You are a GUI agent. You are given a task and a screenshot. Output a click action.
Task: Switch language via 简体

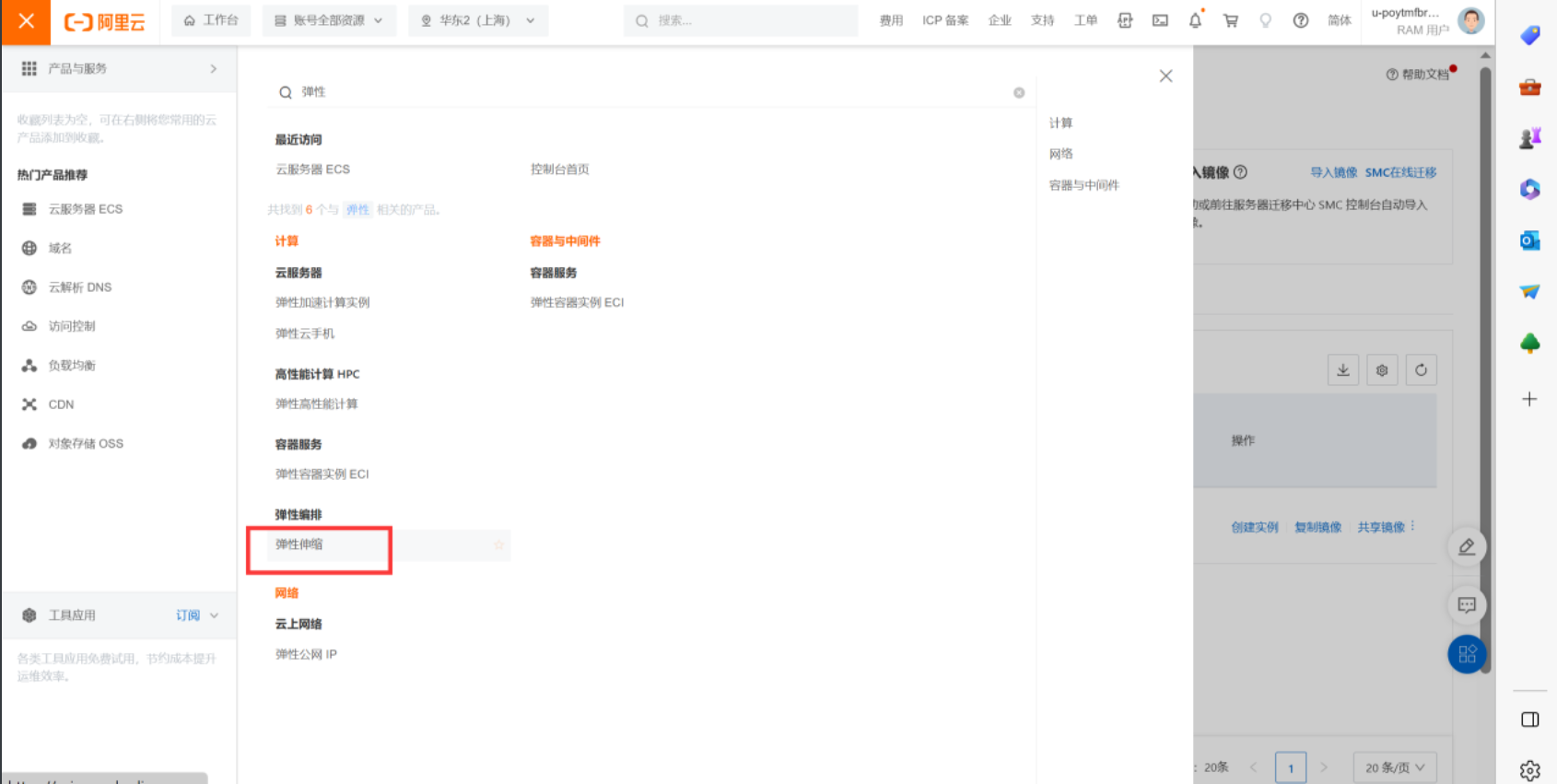[x=1340, y=20]
